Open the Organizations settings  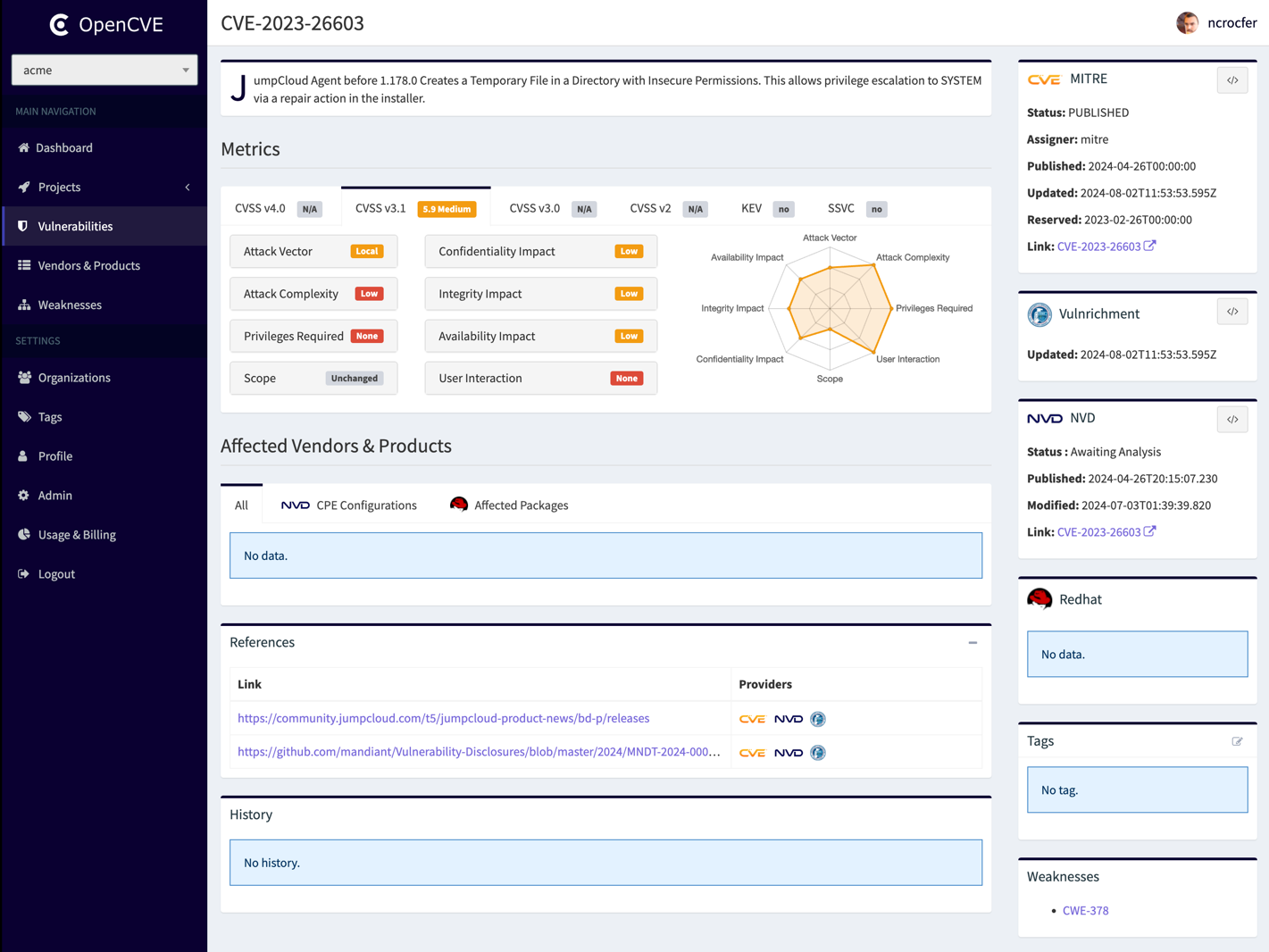74,377
